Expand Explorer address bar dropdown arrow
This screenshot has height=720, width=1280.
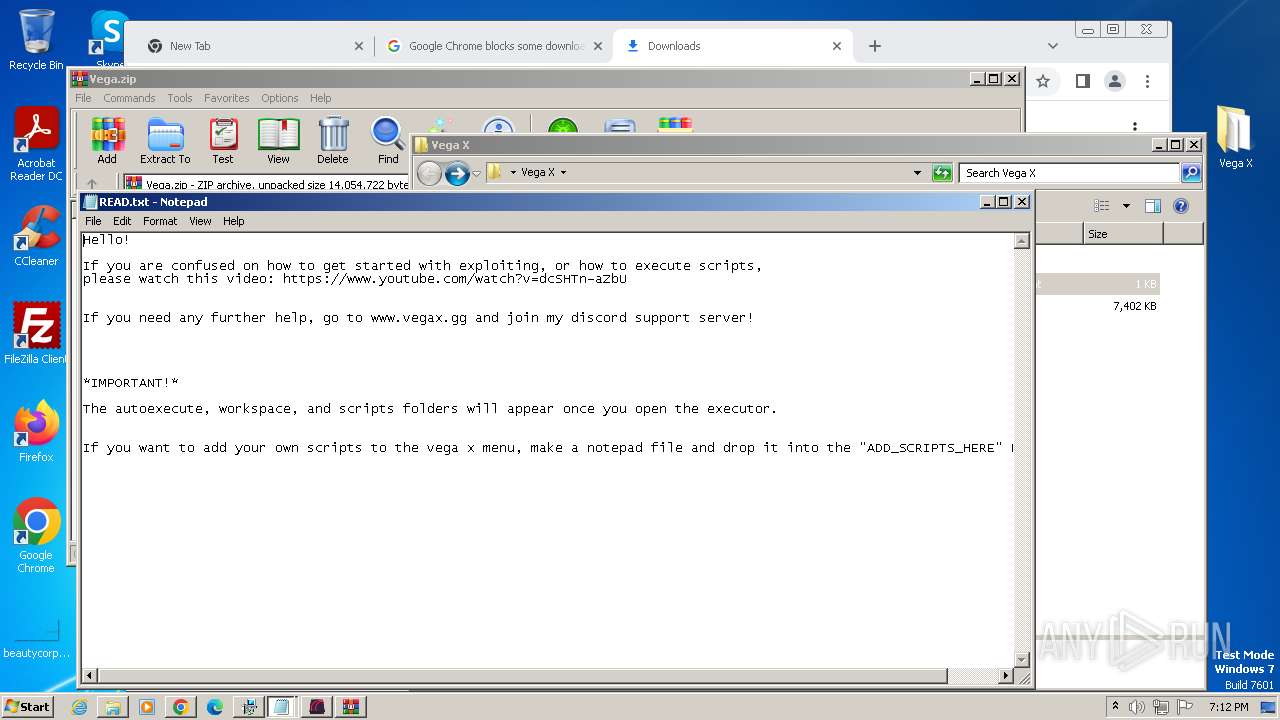point(917,173)
